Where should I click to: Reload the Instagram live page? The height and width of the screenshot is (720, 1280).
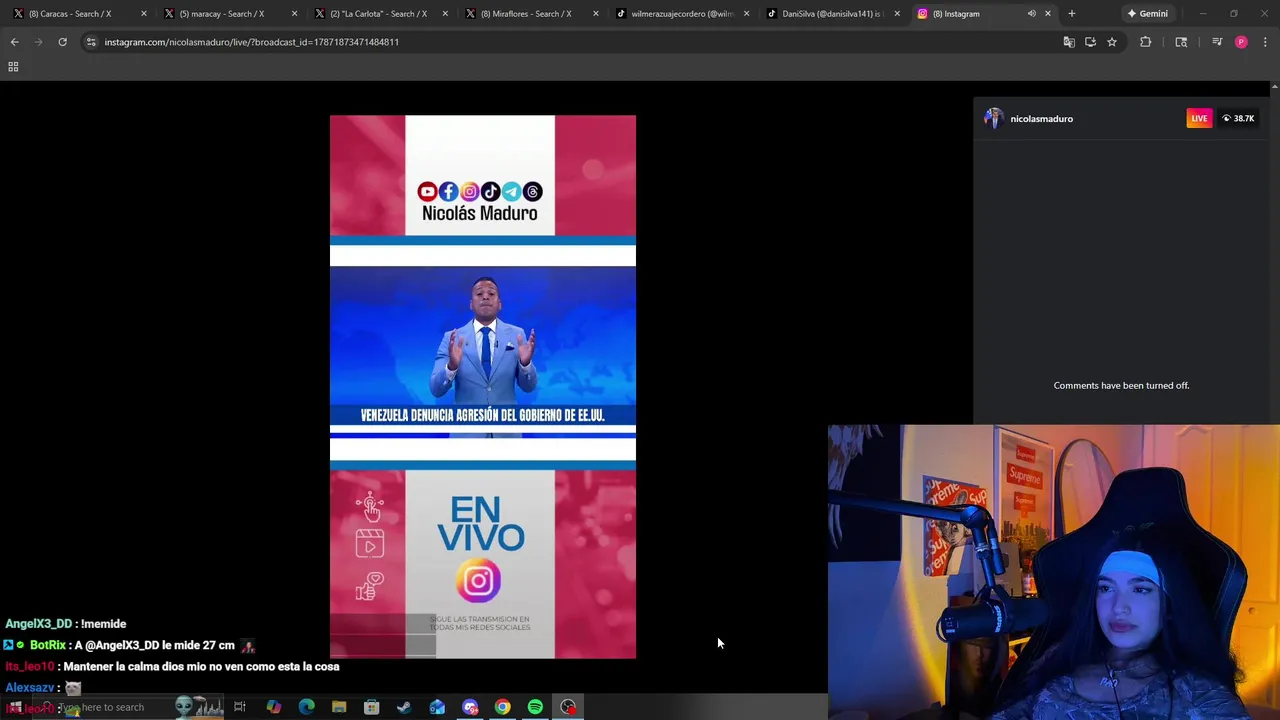[x=62, y=42]
